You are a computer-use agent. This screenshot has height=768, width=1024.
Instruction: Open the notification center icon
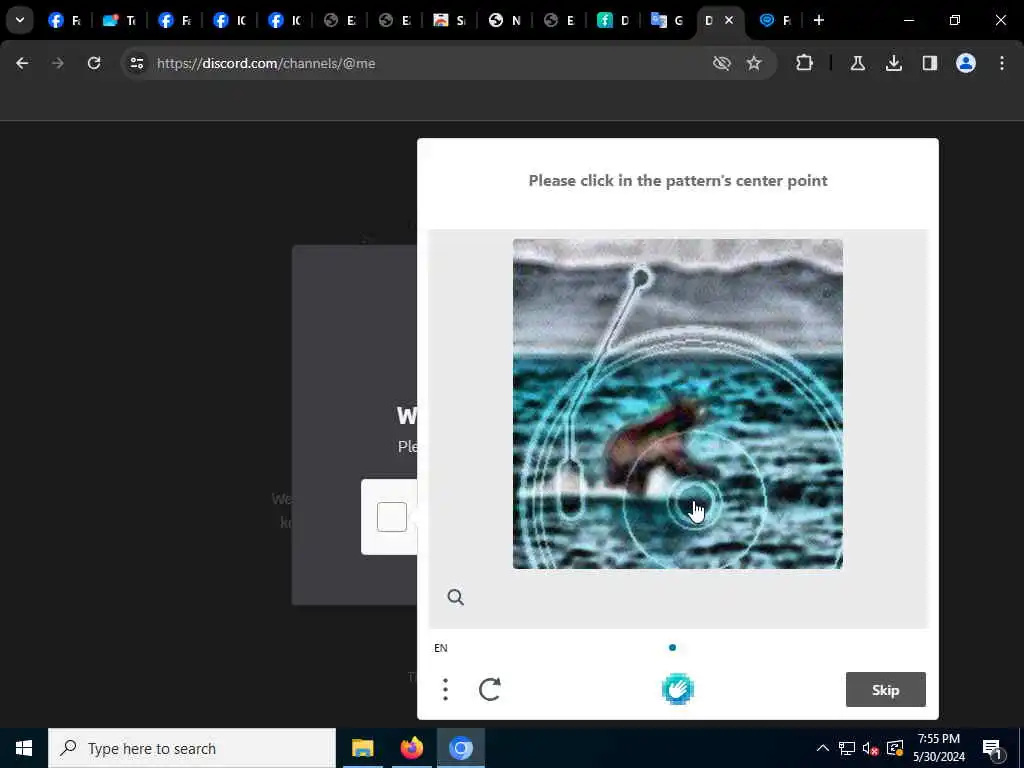(993, 748)
